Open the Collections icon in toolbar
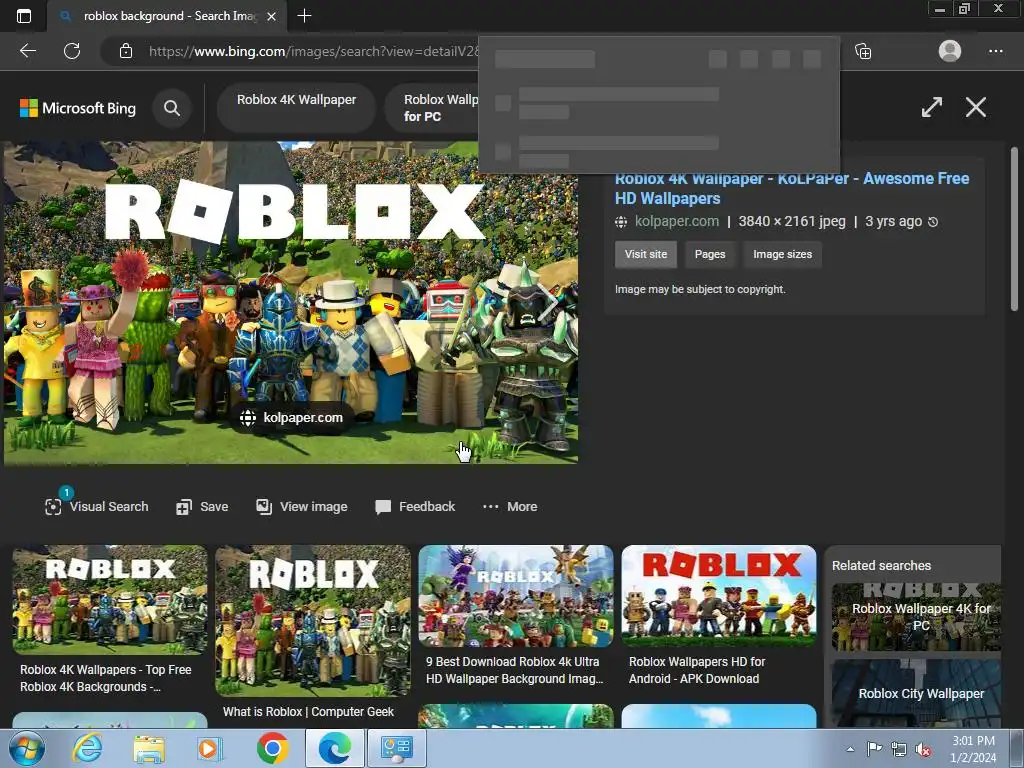Screen dimensions: 1024x768 (x=863, y=51)
